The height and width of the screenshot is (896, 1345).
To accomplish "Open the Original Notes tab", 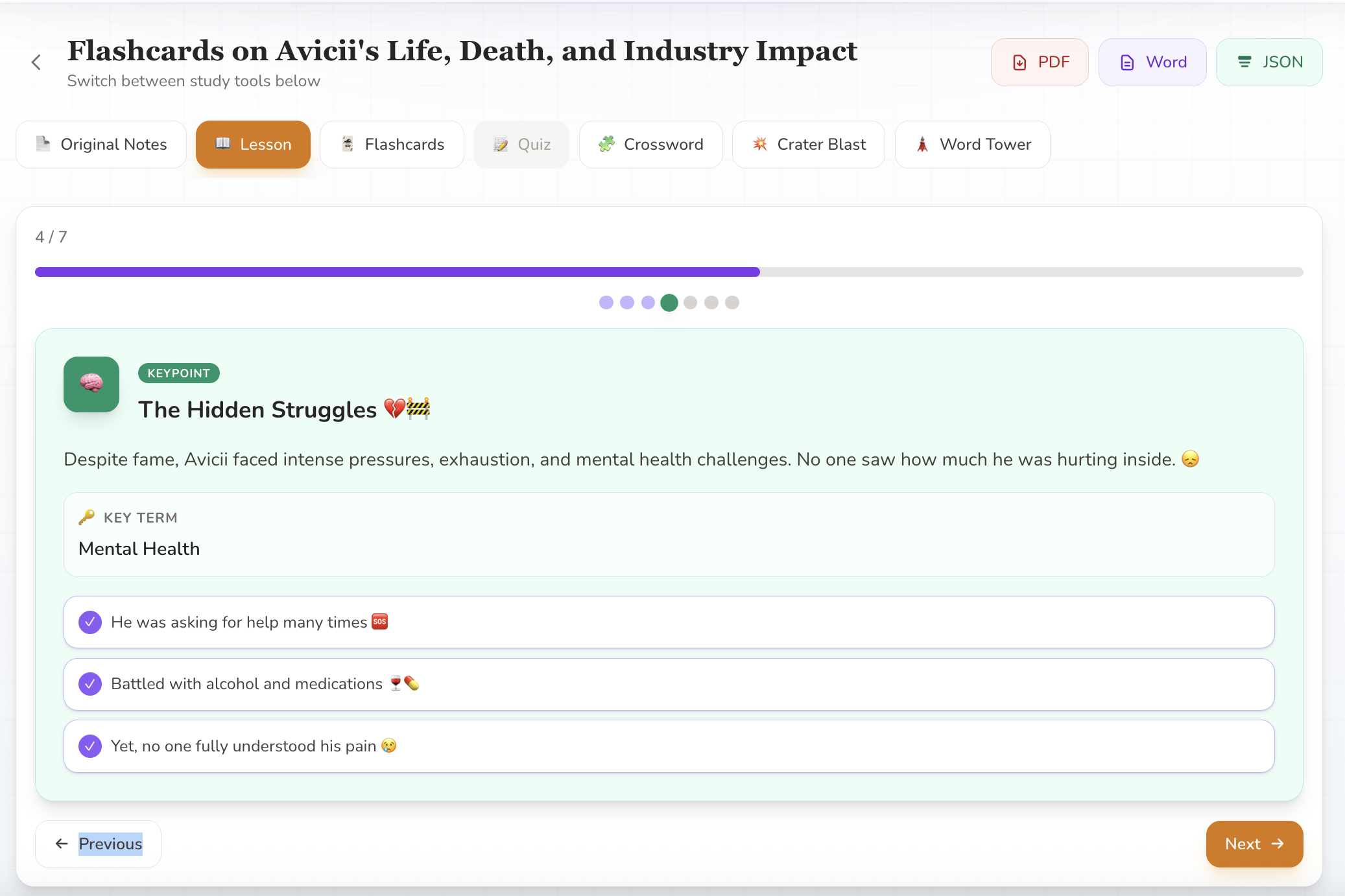I will (101, 145).
